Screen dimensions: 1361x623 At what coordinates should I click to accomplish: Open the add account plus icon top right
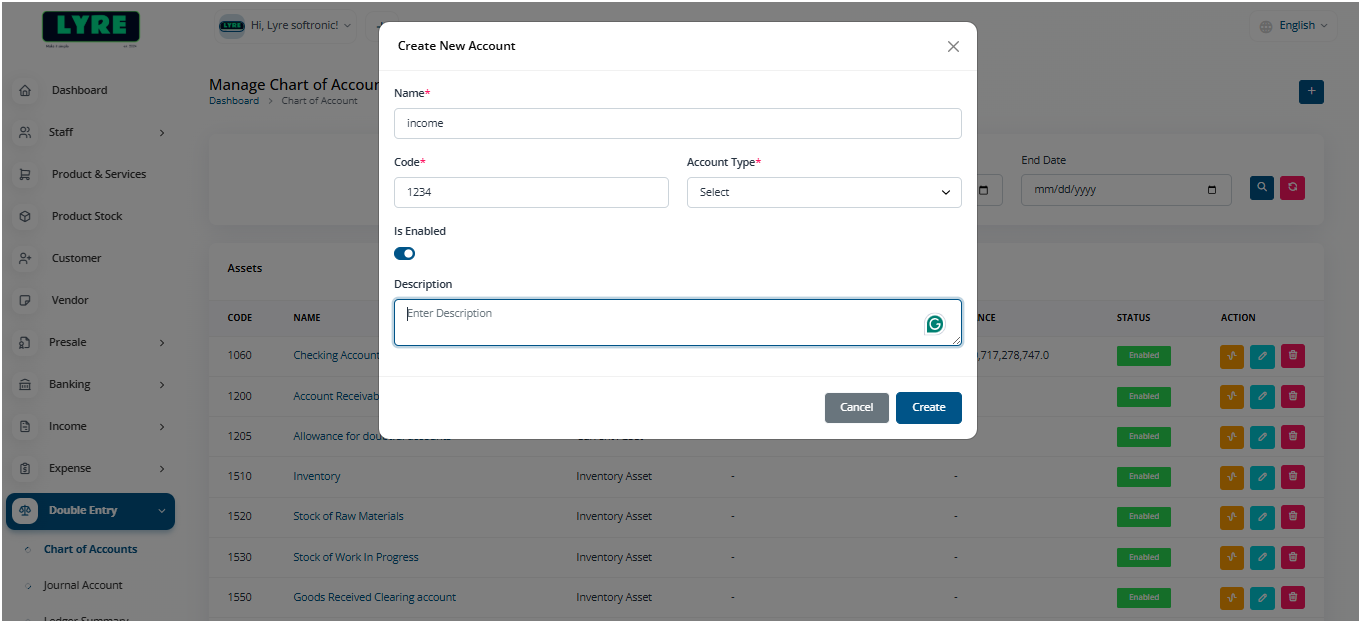[1311, 91]
